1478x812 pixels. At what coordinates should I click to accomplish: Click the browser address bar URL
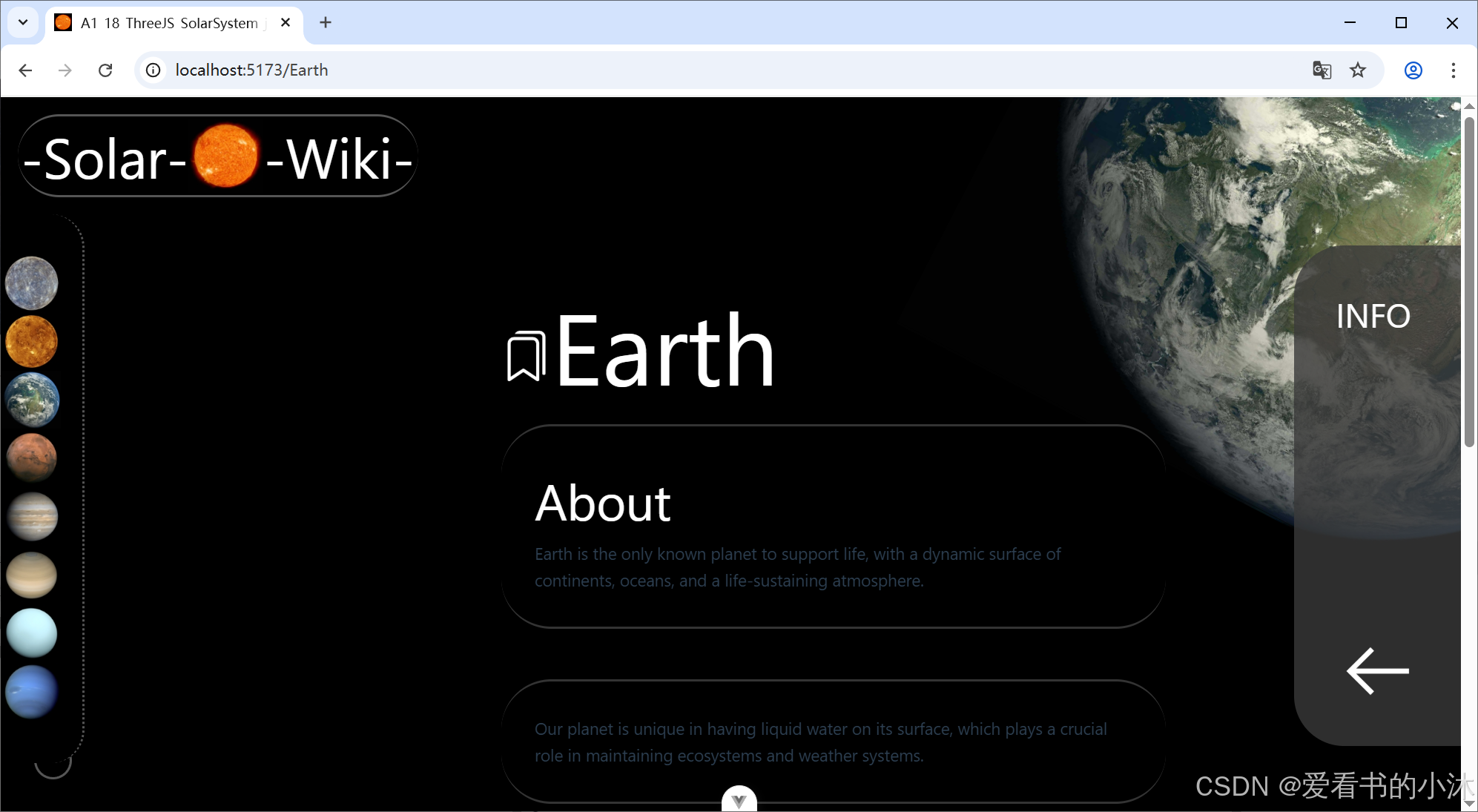coord(251,70)
